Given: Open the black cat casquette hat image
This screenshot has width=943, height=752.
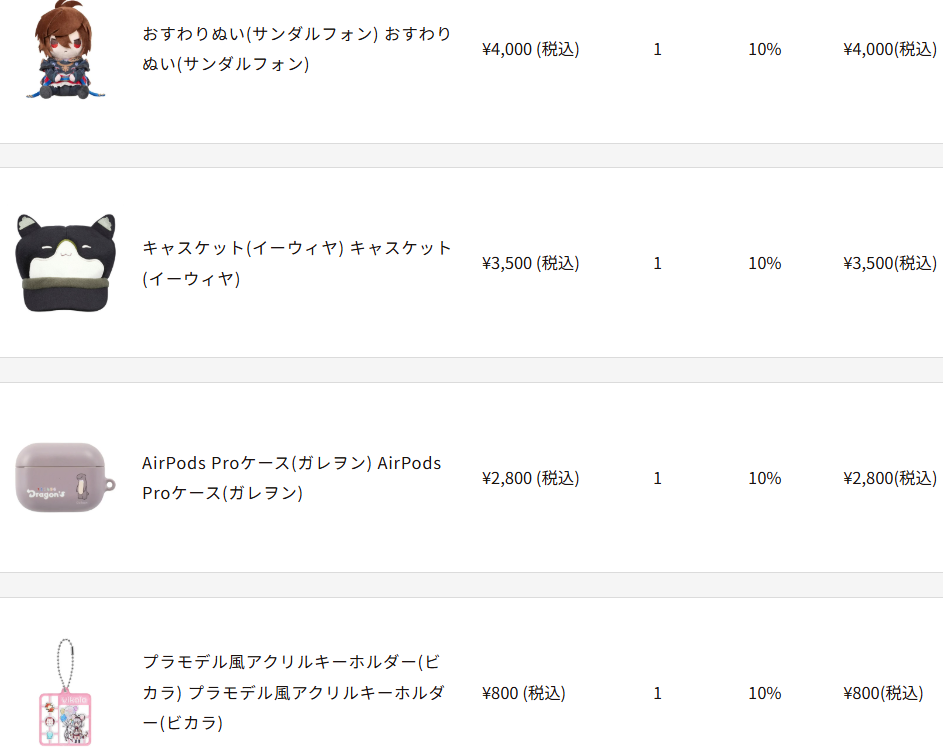Looking at the screenshot, I should coord(65,263).
